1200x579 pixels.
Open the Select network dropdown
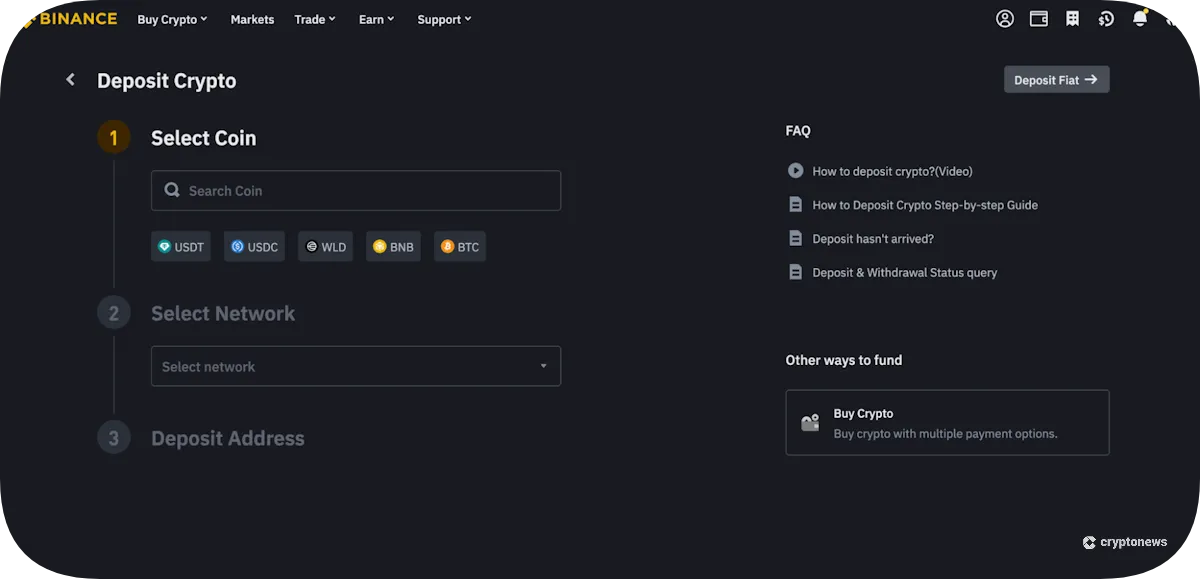point(355,366)
